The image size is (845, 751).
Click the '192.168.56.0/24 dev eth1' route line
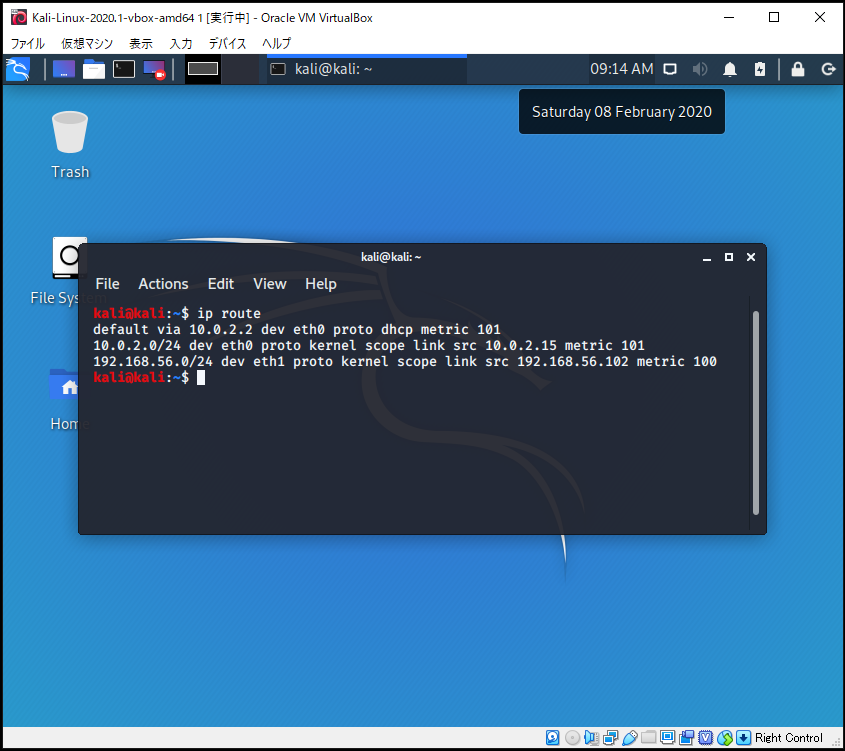(405, 361)
